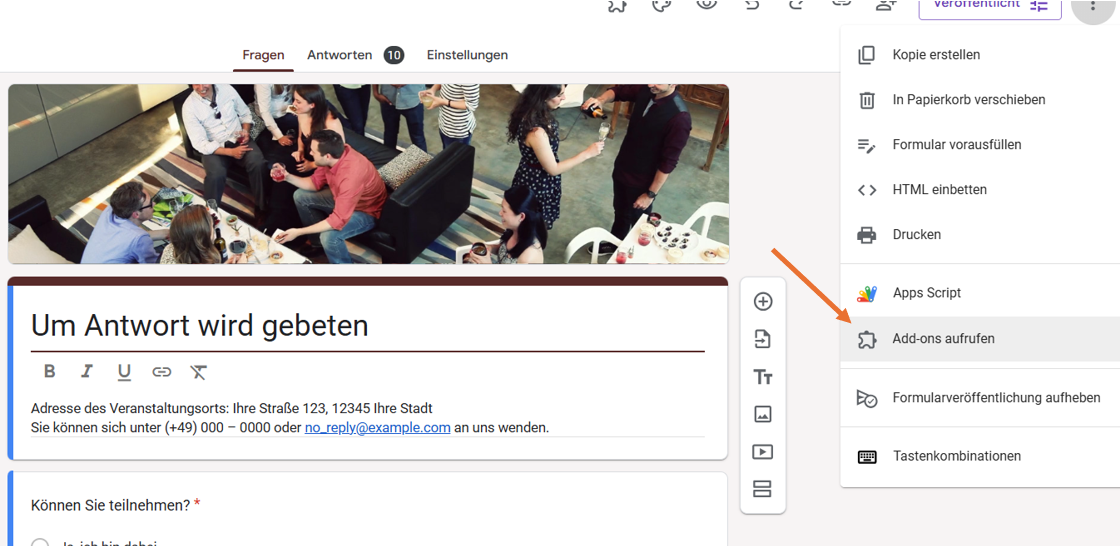Click the 10 responses count badge
This screenshot has height=546, width=1120.
coord(394,55)
